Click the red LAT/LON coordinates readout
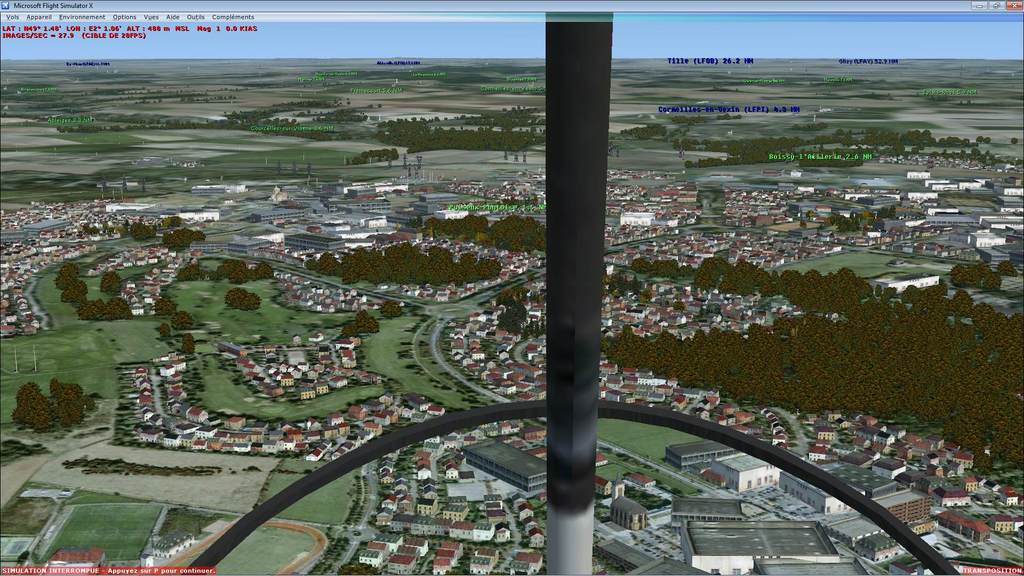This screenshot has width=1024, height=576. [x=129, y=29]
